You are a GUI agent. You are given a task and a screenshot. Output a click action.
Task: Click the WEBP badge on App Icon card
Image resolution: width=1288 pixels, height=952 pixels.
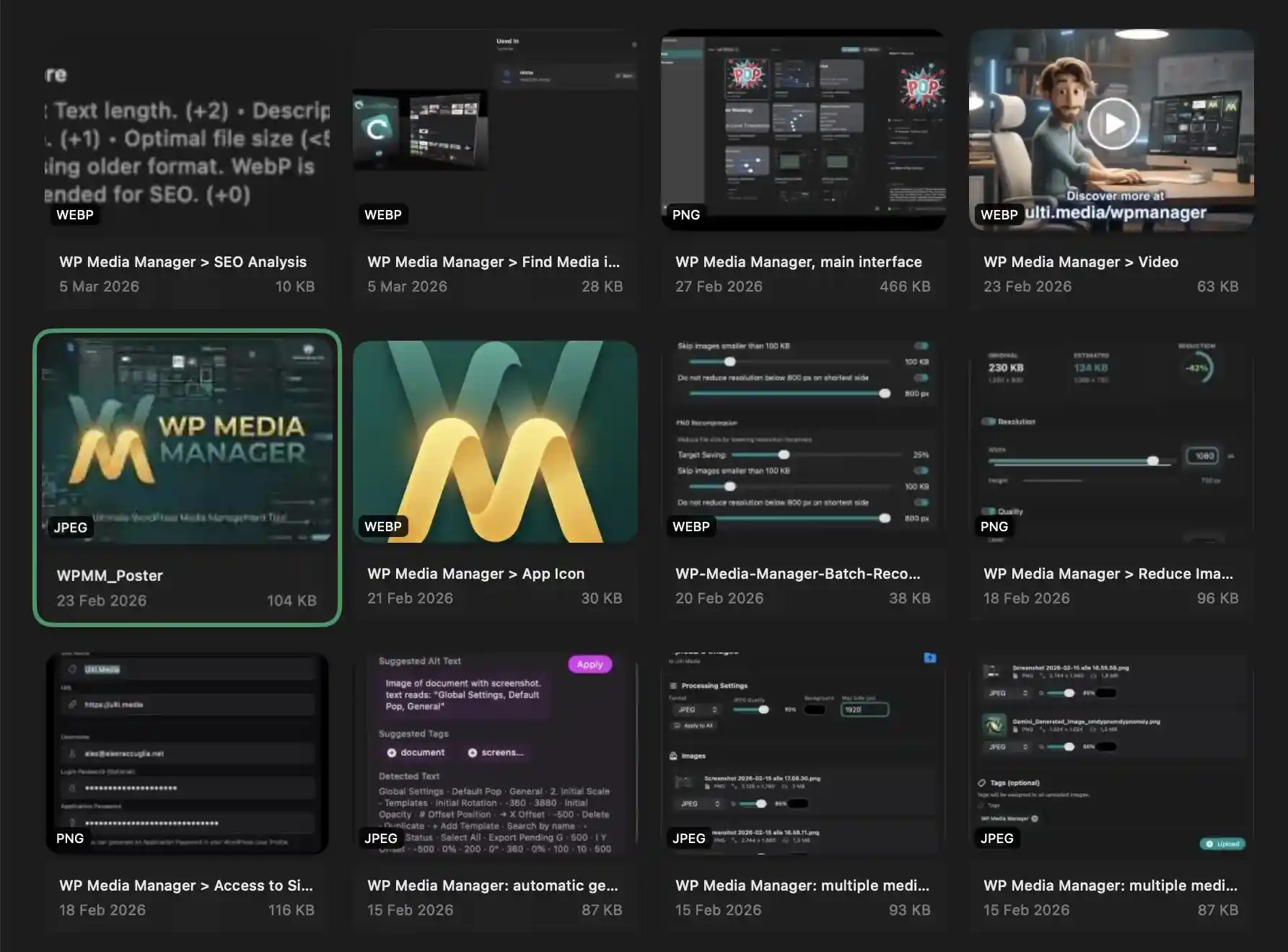pos(383,527)
